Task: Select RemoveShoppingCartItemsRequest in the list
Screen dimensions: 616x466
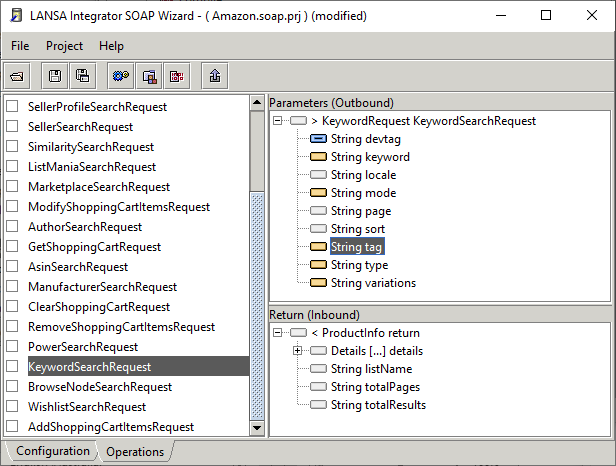Action: point(121,327)
